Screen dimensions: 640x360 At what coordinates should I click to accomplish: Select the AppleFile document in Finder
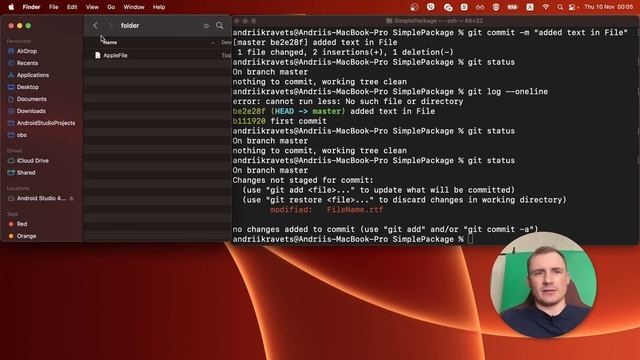[116, 55]
